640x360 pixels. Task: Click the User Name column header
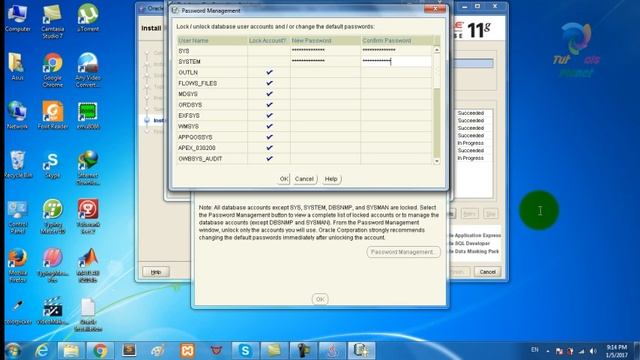pyautogui.click(x=212, y=40)
